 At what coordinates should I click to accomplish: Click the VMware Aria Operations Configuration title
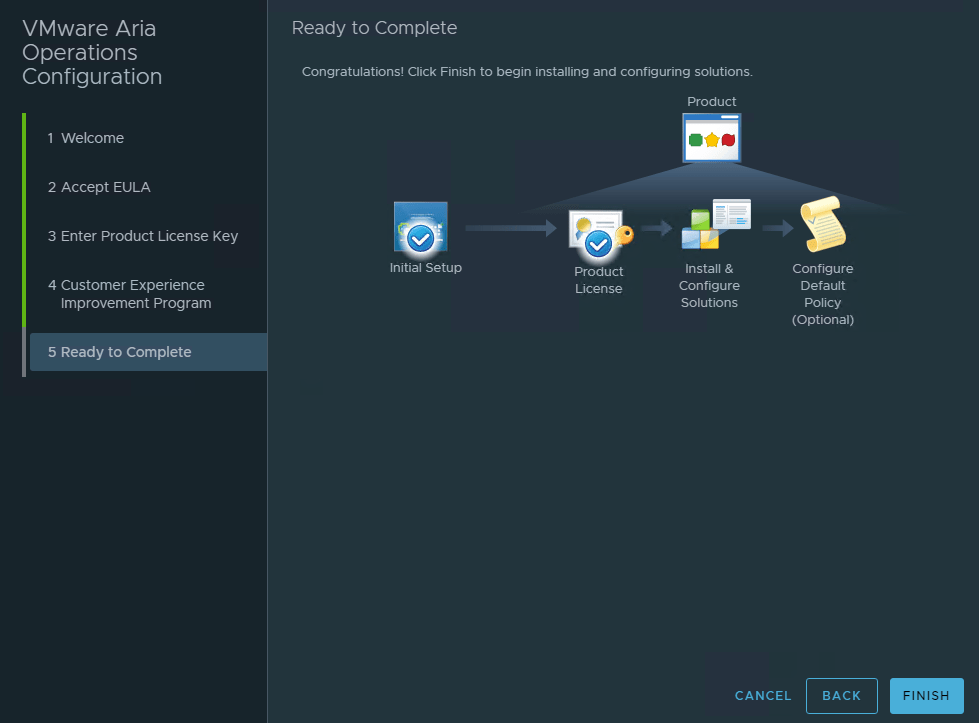[x=92, y=53]
